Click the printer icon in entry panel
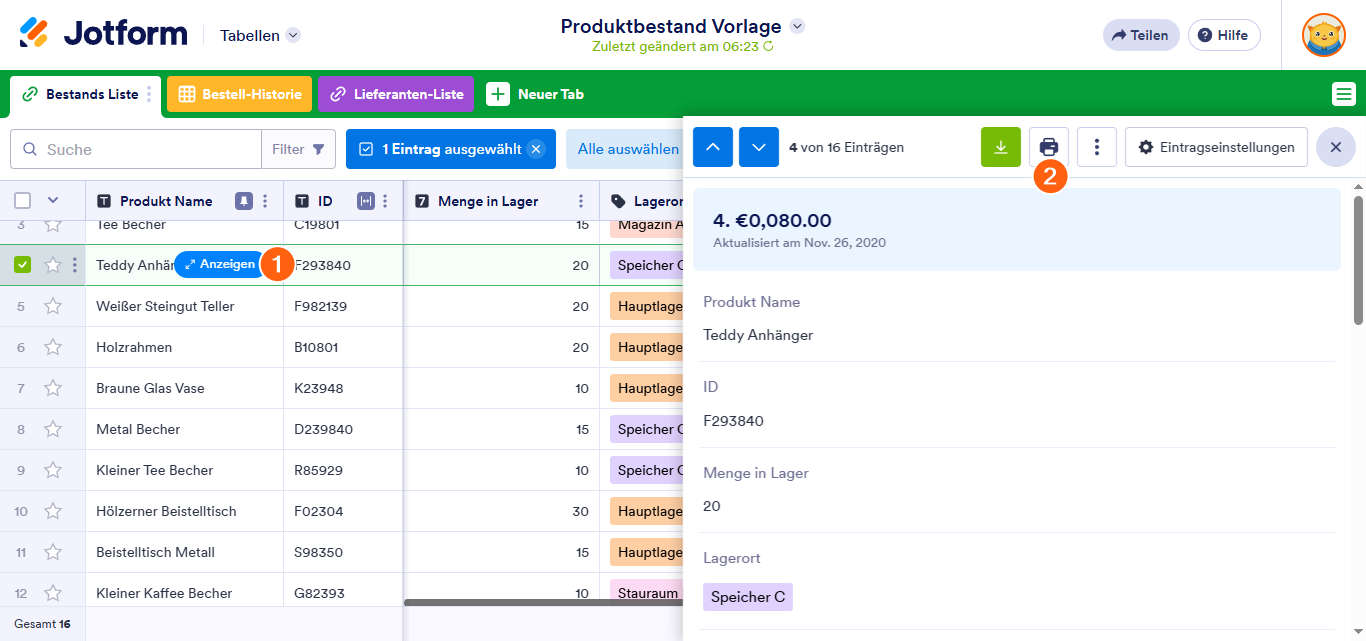This screenshot has width=1366, height=641. 1048,147
